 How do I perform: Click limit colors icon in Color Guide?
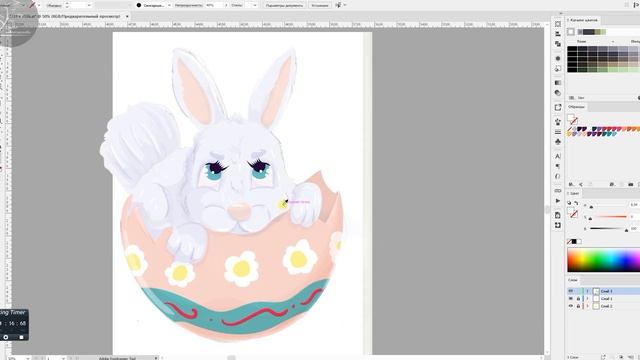[x=572, y=98]
